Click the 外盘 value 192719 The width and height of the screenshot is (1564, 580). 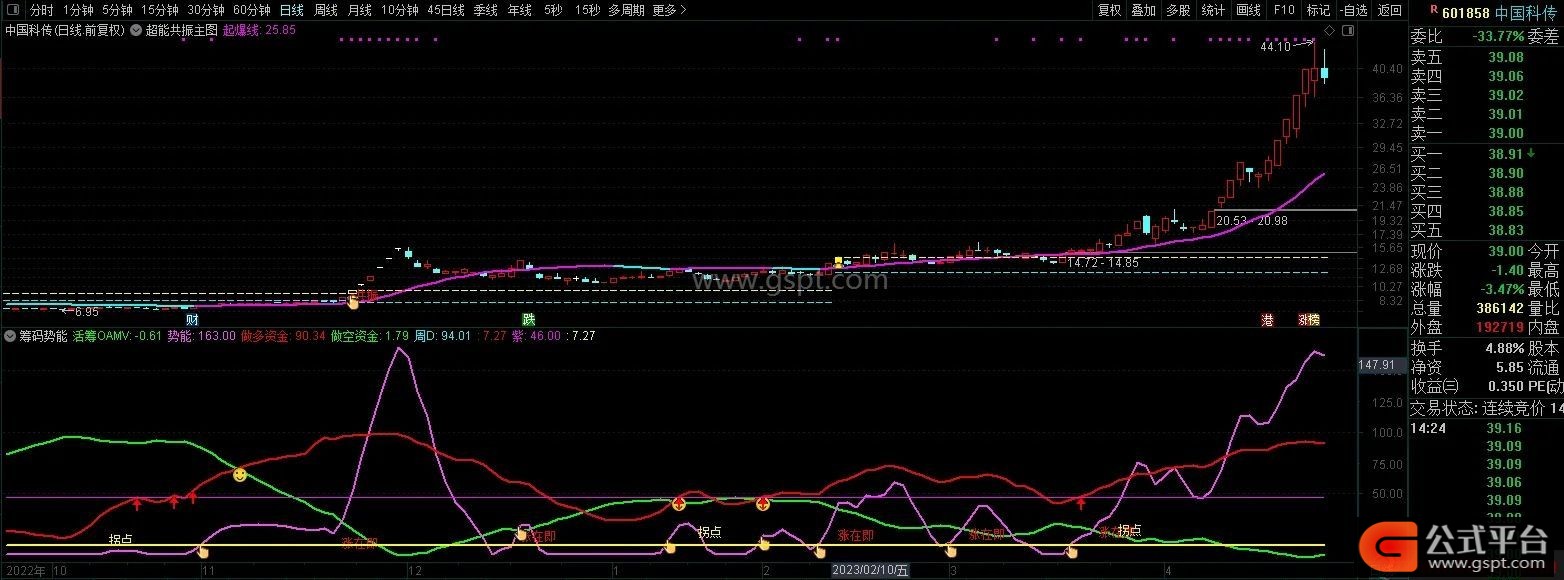[x=1499, y=327]
